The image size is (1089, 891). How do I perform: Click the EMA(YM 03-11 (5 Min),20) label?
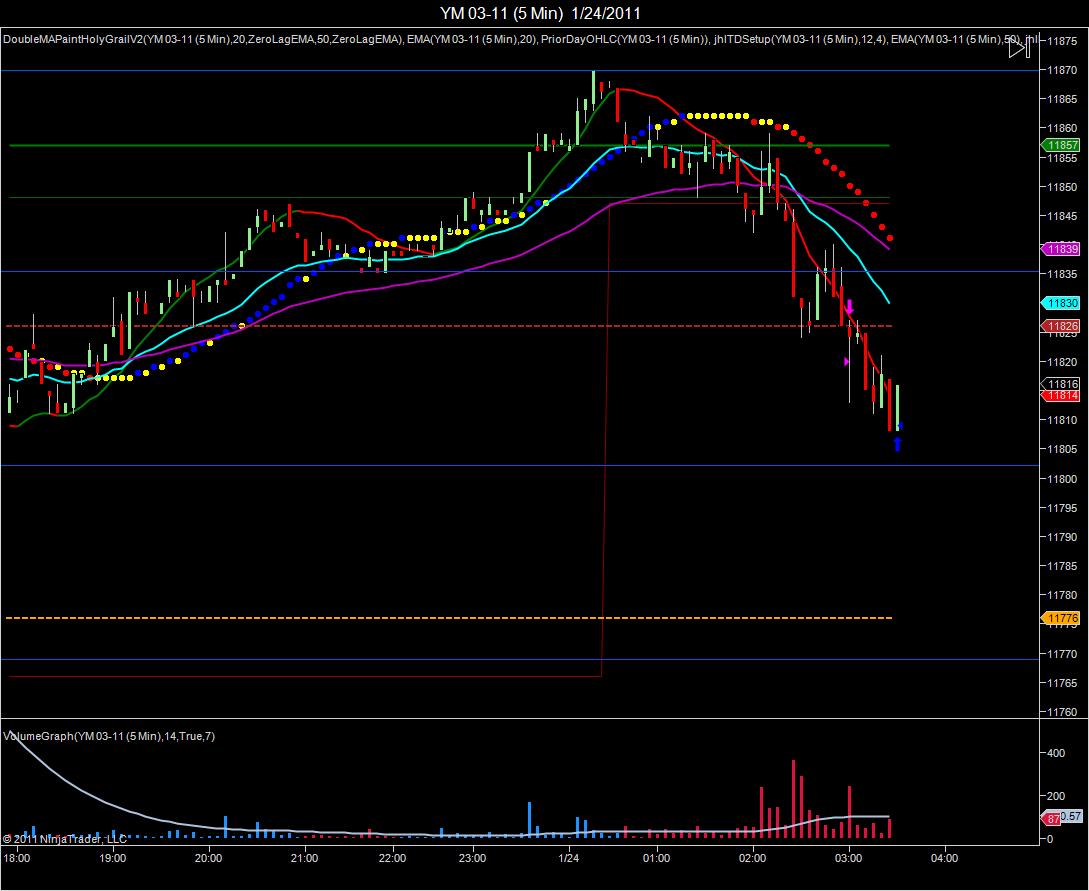(472, 39)
